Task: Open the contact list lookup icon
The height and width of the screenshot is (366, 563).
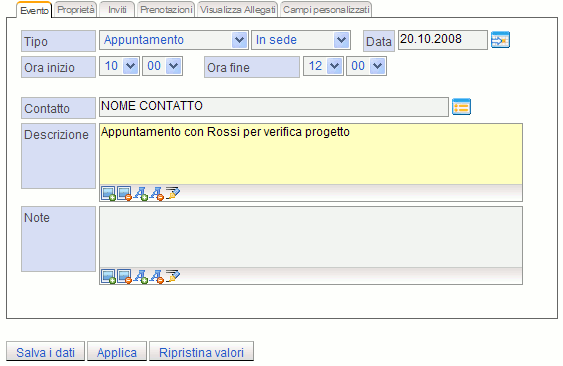Action: 461,107
